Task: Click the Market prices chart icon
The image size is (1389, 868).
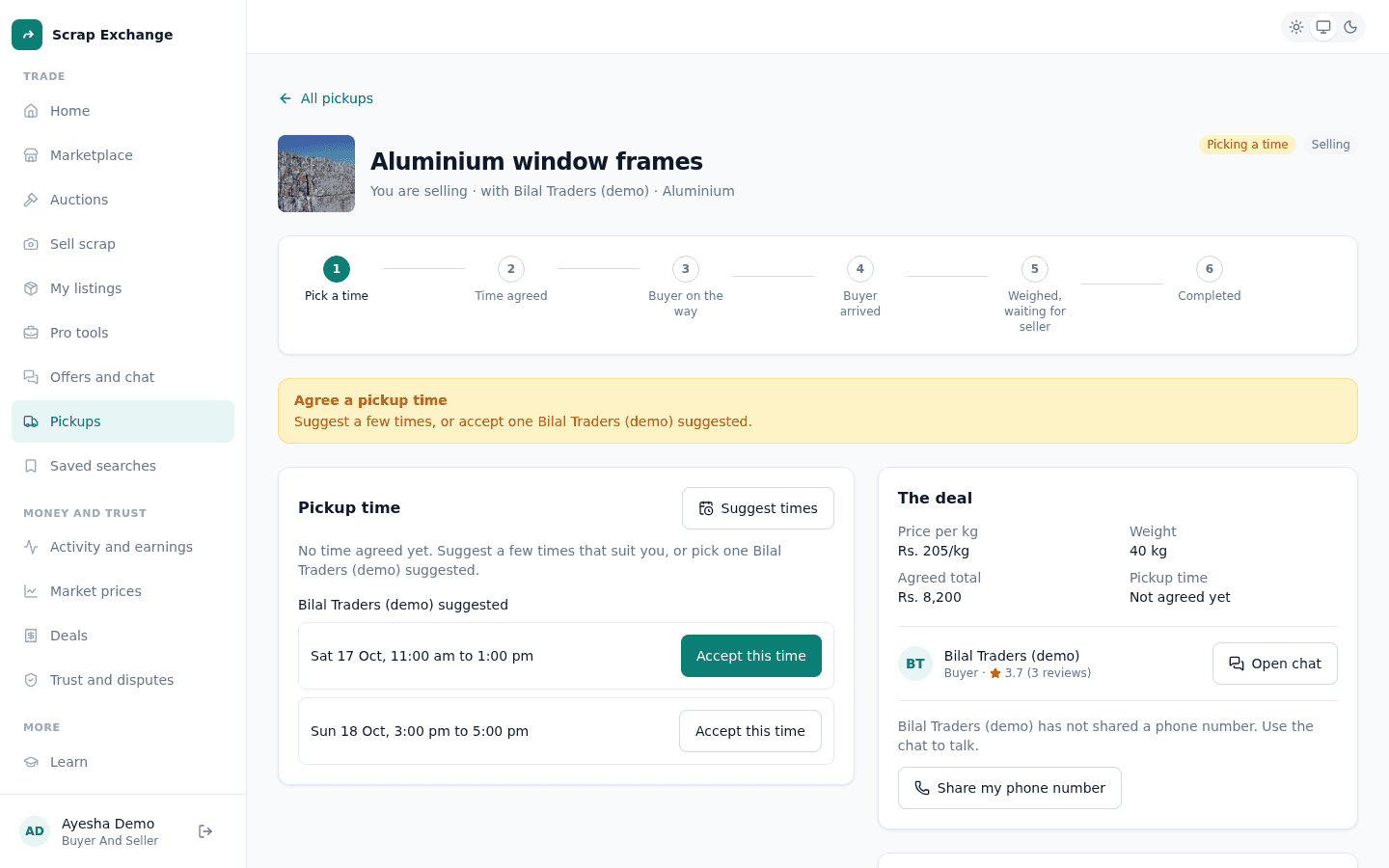Action: [31, 591]
